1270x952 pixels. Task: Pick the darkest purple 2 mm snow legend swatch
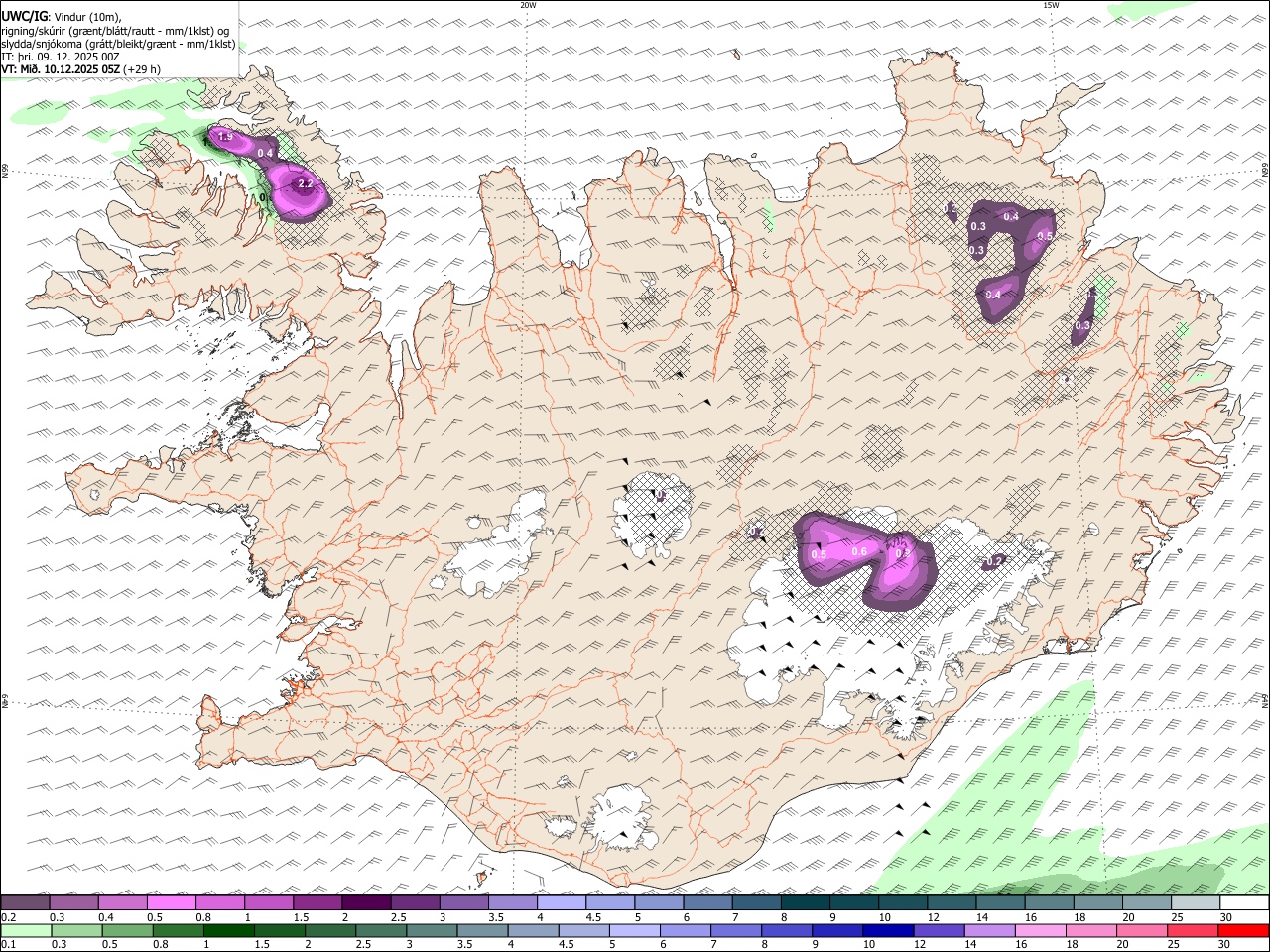click(x=366, y=903)
